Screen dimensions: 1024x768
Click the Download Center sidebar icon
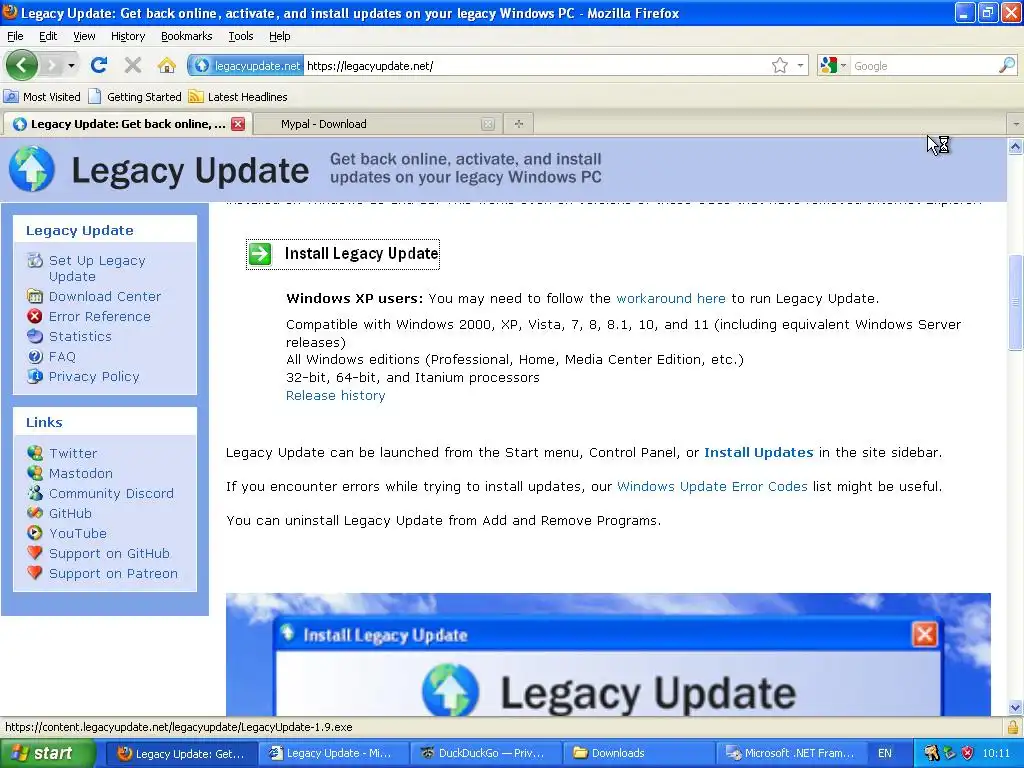(35, 296)
